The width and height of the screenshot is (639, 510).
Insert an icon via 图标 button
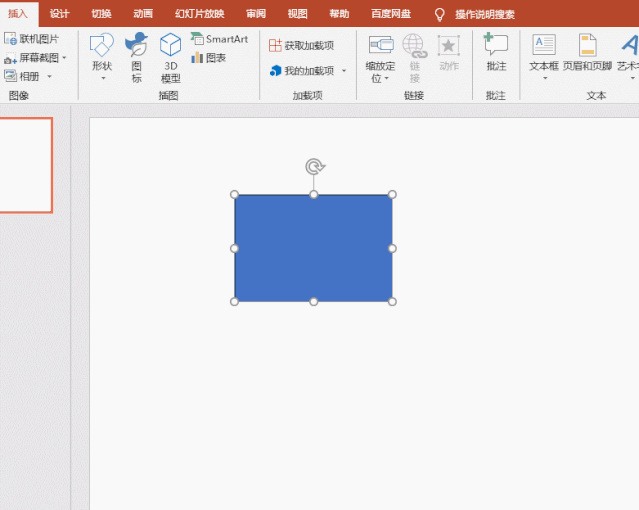pos(137,57)
